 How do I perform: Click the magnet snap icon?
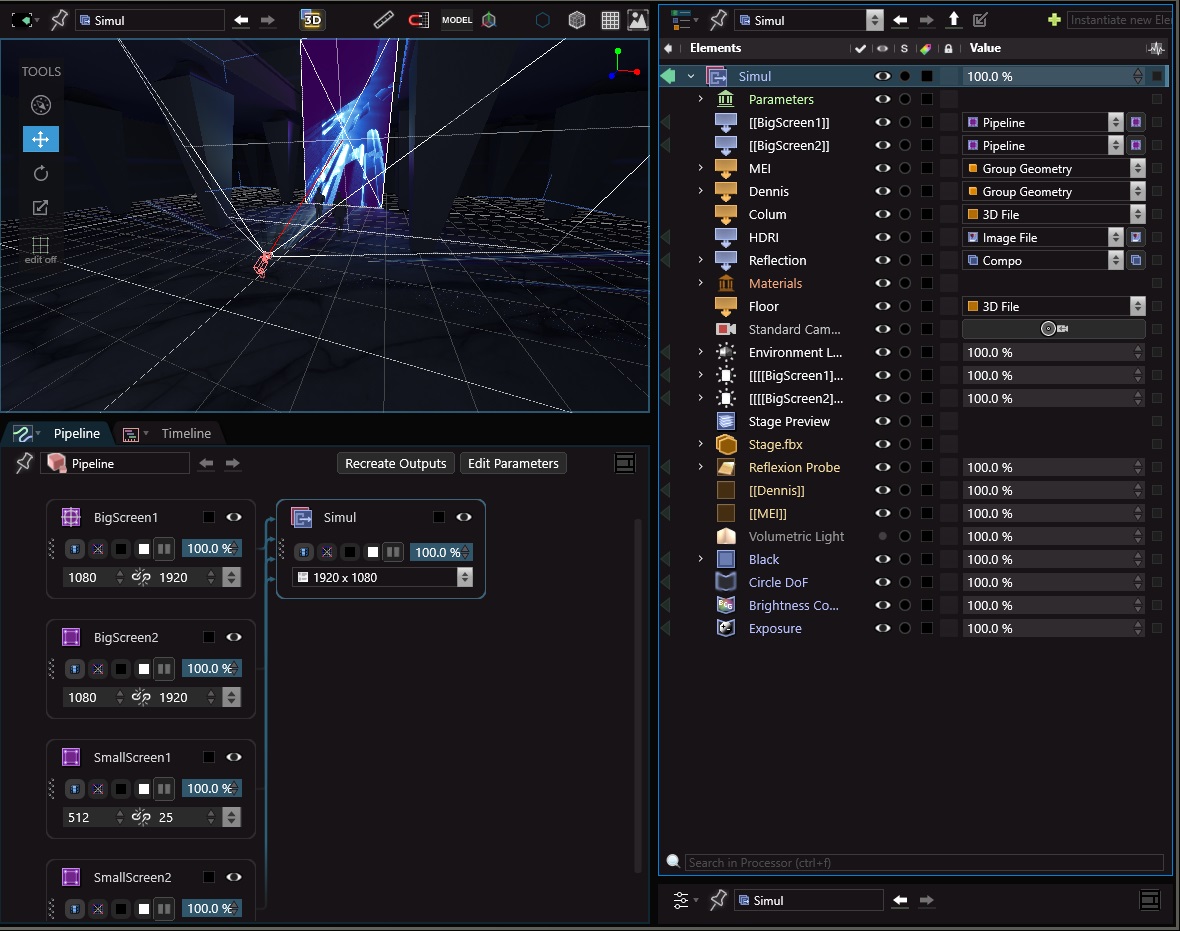[x=418, y=20]
